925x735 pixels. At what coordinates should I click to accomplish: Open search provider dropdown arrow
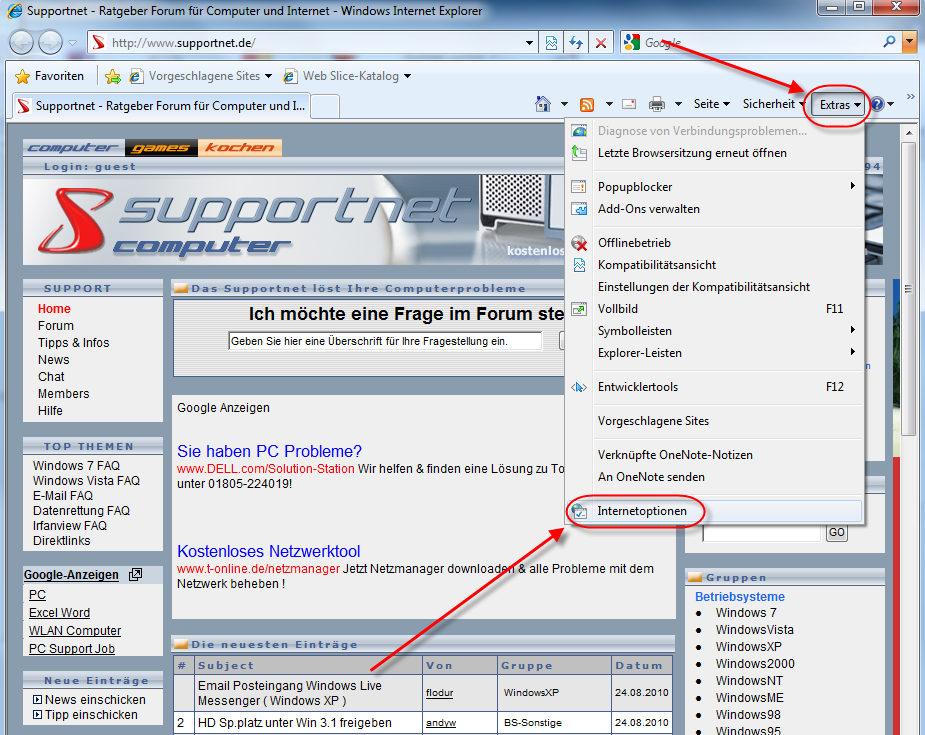pos(910,42)
